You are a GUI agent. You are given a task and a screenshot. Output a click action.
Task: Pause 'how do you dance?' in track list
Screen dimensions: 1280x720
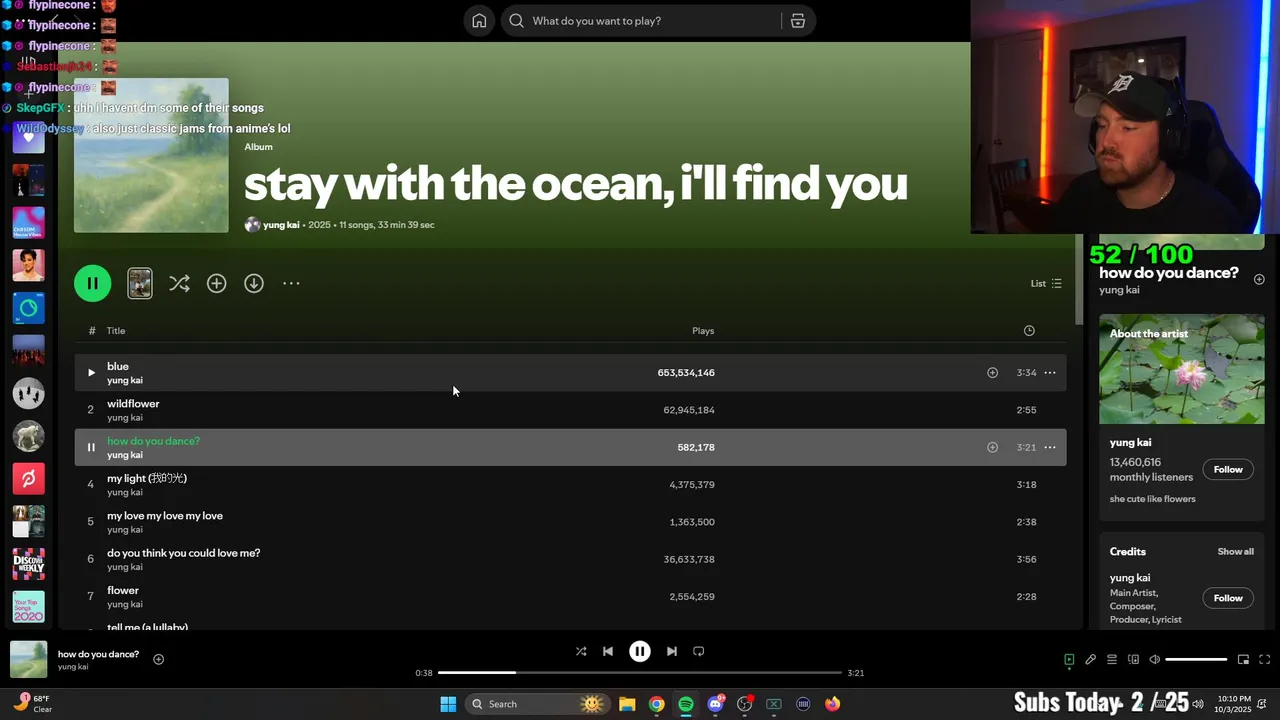coord(91,448)
